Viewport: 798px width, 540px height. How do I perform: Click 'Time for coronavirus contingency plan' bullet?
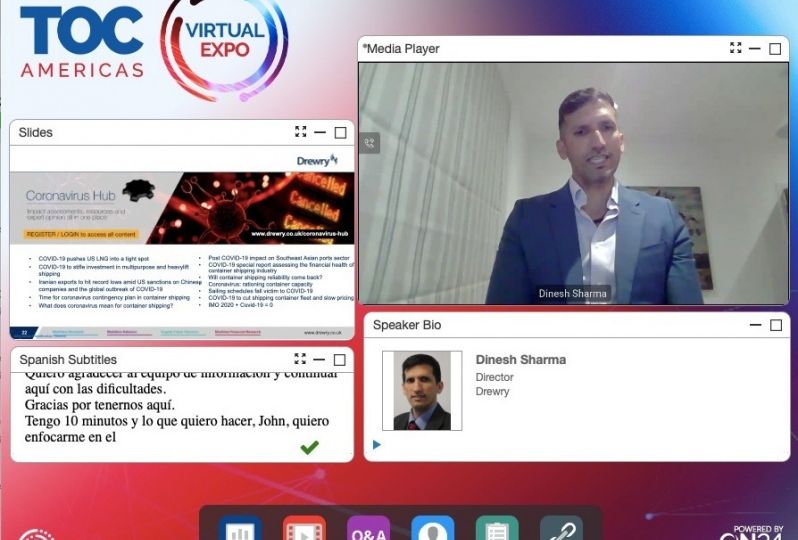tap(114, 297)
